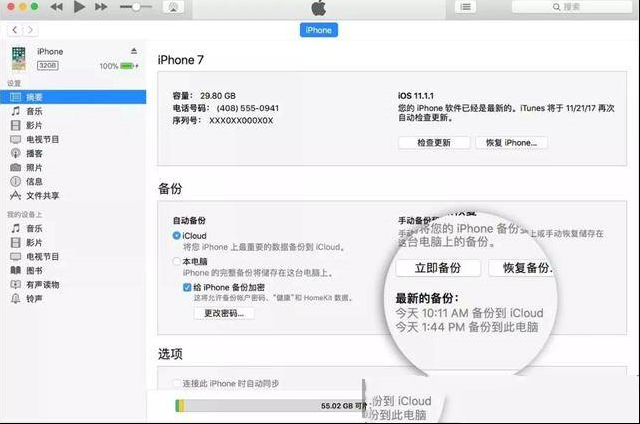Open 有声读物 in the sidebar
The height and width of the screenshot is (424, 640).
[73, 284]
